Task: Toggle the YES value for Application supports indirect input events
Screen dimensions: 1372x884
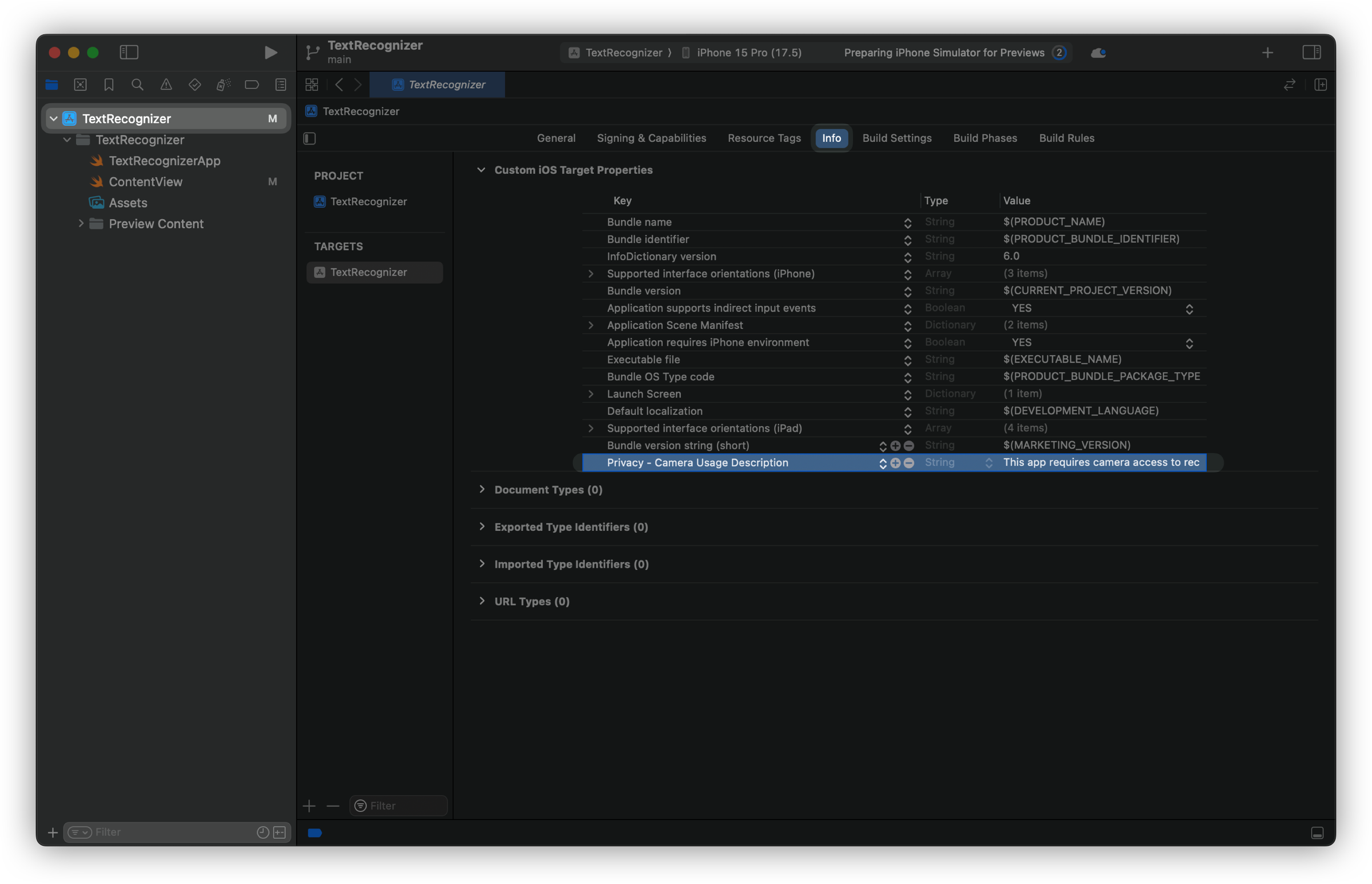Action: pyautogui.click(x=1189, y=308)
